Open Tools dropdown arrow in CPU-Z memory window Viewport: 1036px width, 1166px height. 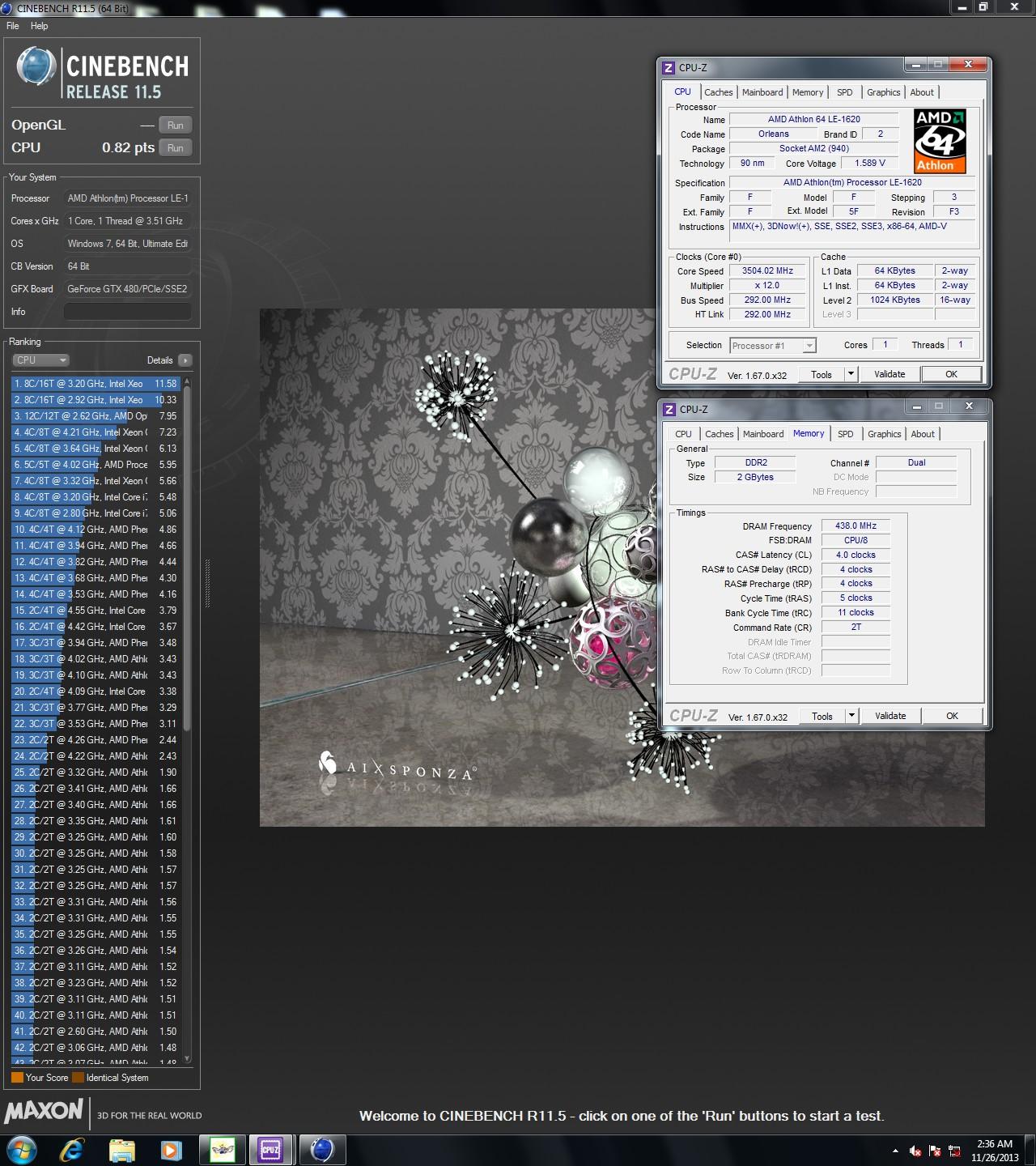[x=851, y=716]
